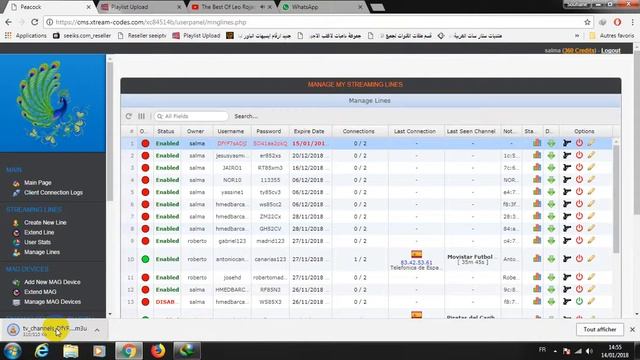Viewport: 640px width, 360px height.
Task: Click the browser back arrow
Action: pyautogui.click(x=9, y=22)
